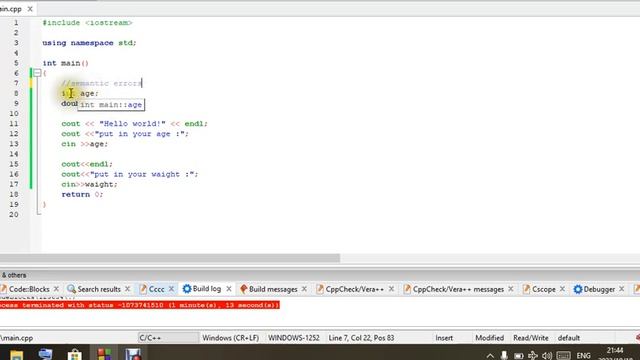Show hidden system tray icons
This screenshot has height=360, width=640.
click(x=490, y=356)
